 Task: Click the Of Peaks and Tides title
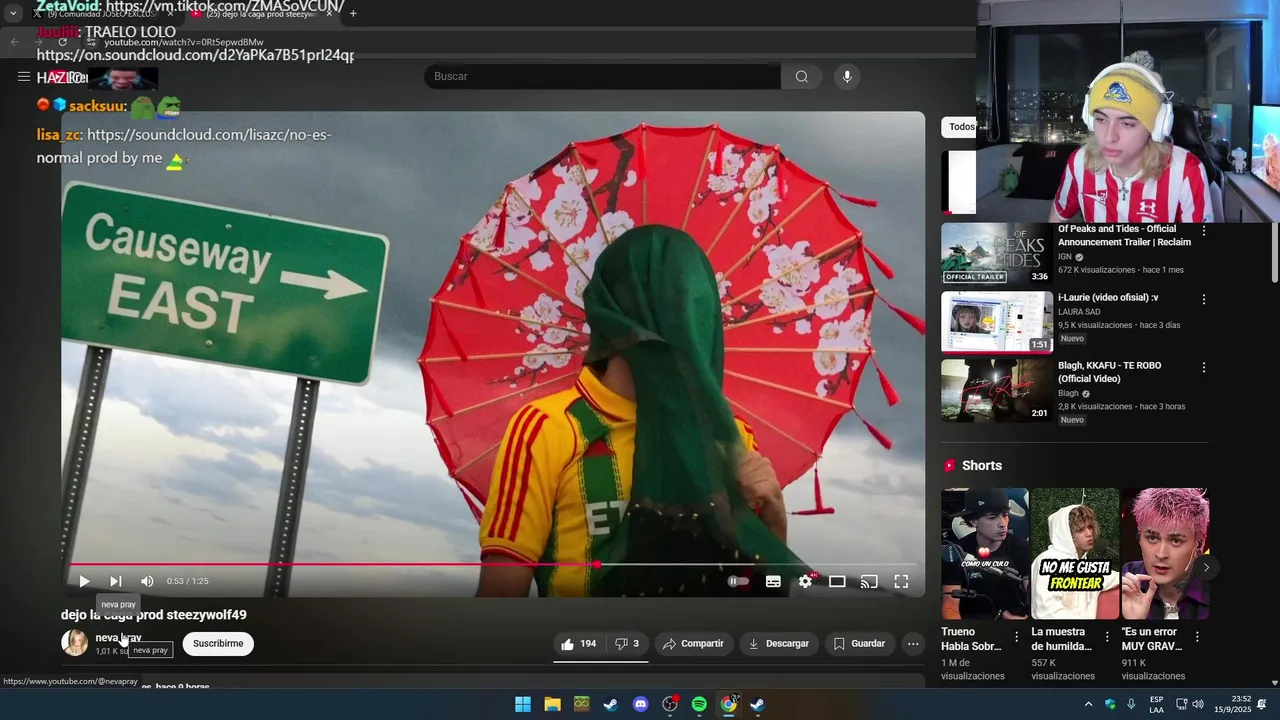pyautogui.click(x=1124, y=235)
